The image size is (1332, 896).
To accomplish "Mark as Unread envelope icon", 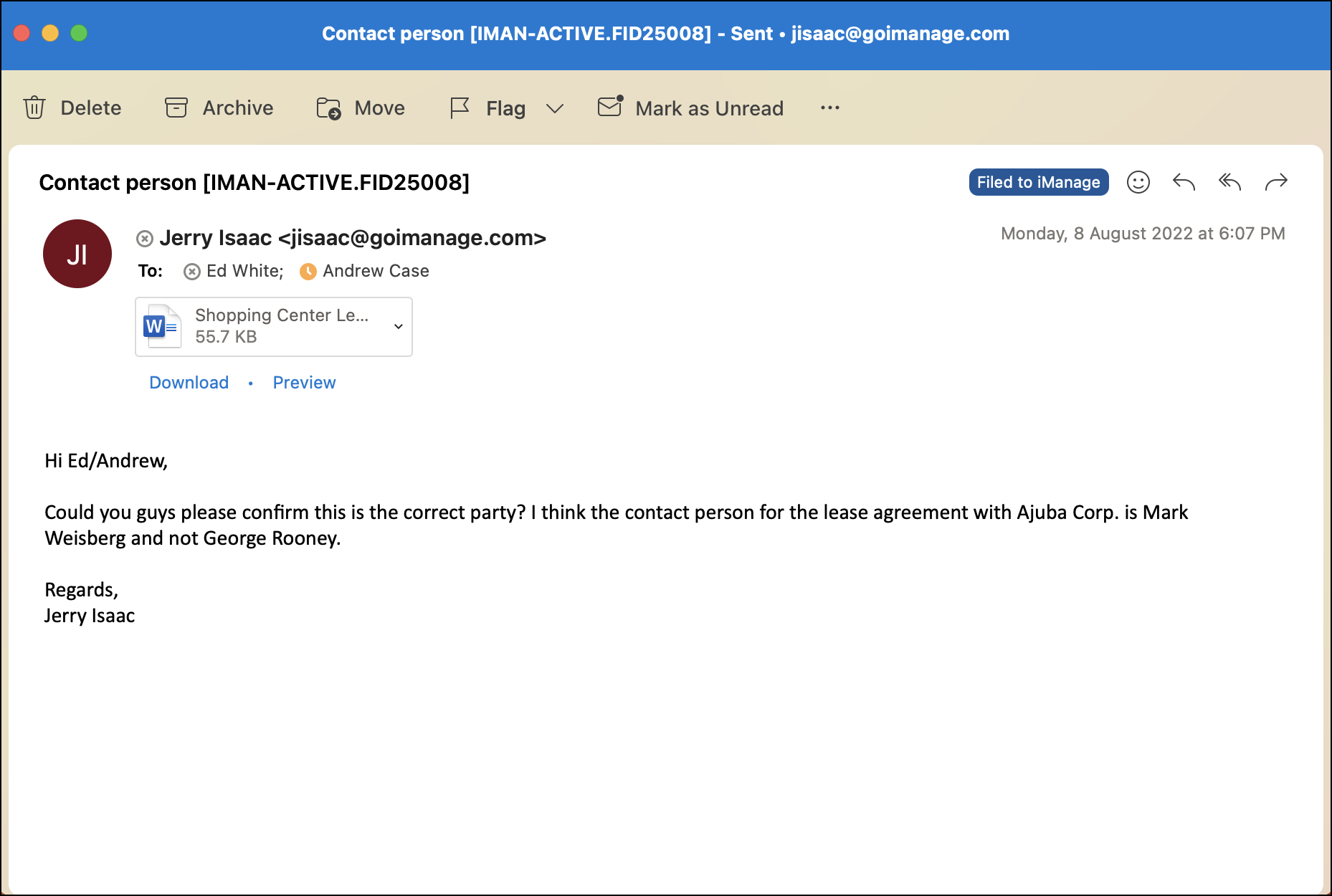I will [x=610, y=107].
